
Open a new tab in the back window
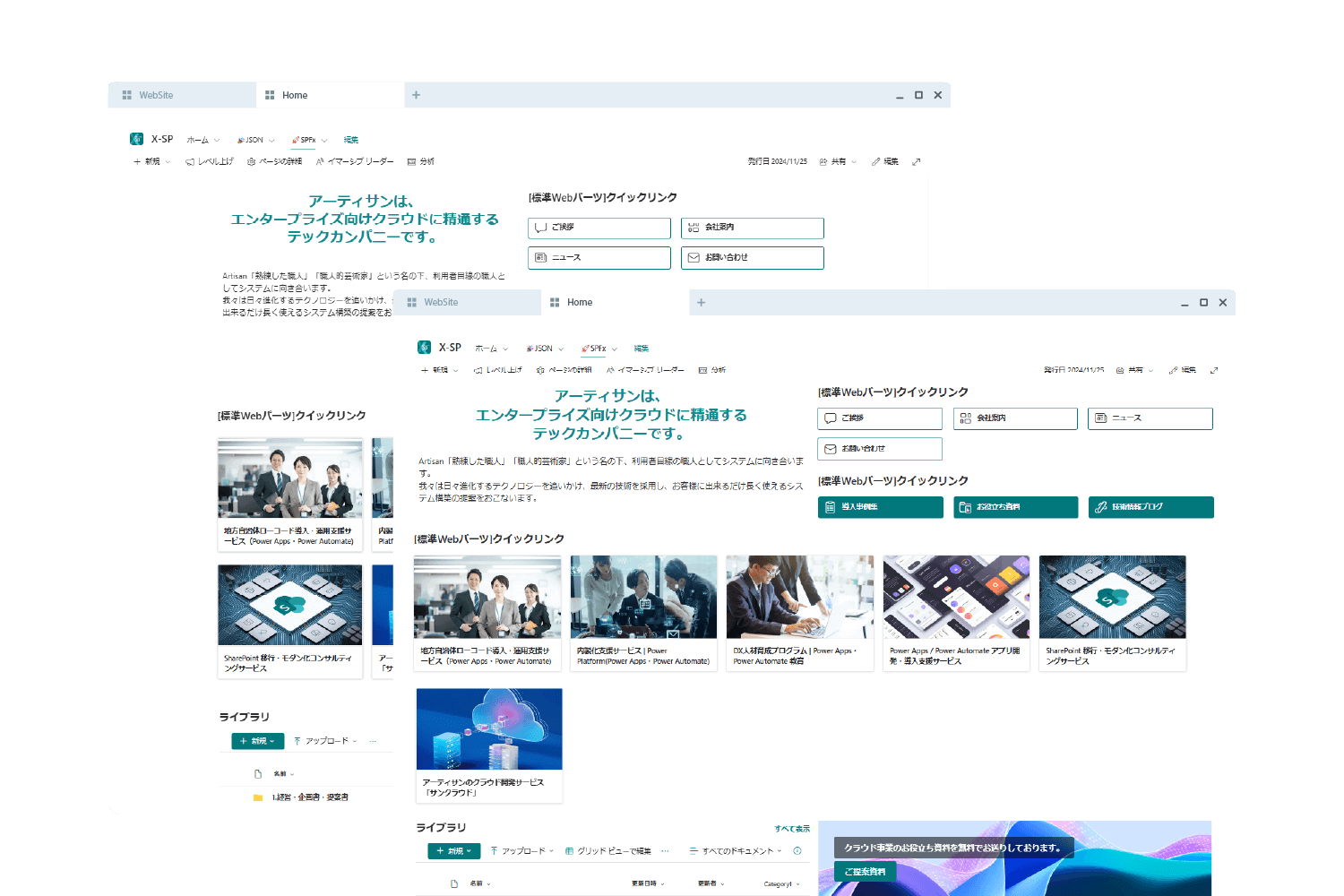click(x=416, y=95)
